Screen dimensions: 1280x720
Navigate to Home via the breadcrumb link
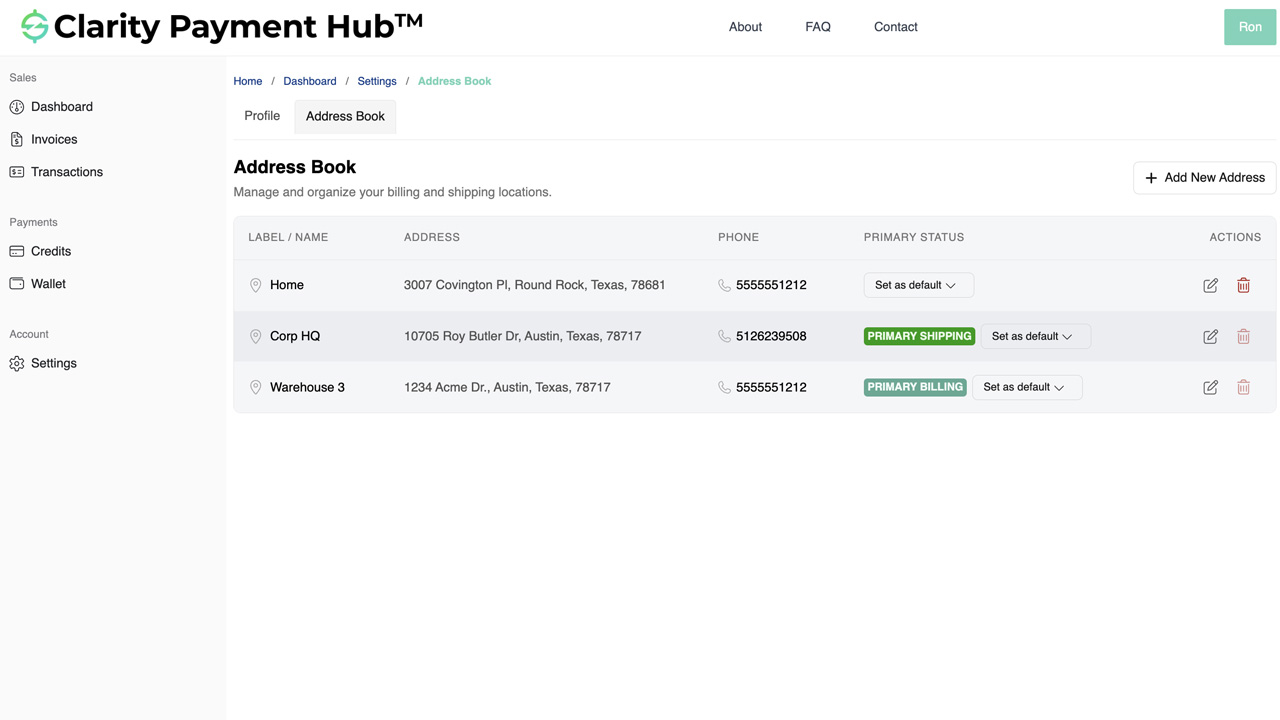247,81
